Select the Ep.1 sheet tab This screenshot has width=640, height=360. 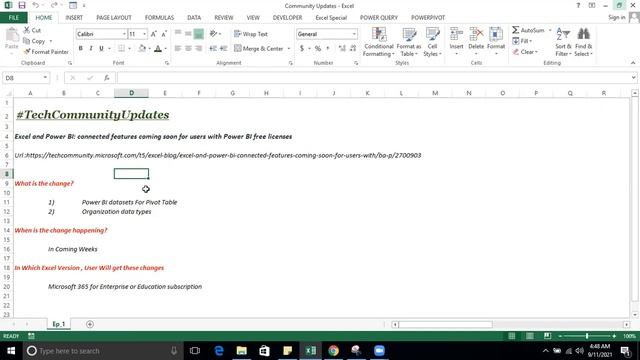(58, 324)
